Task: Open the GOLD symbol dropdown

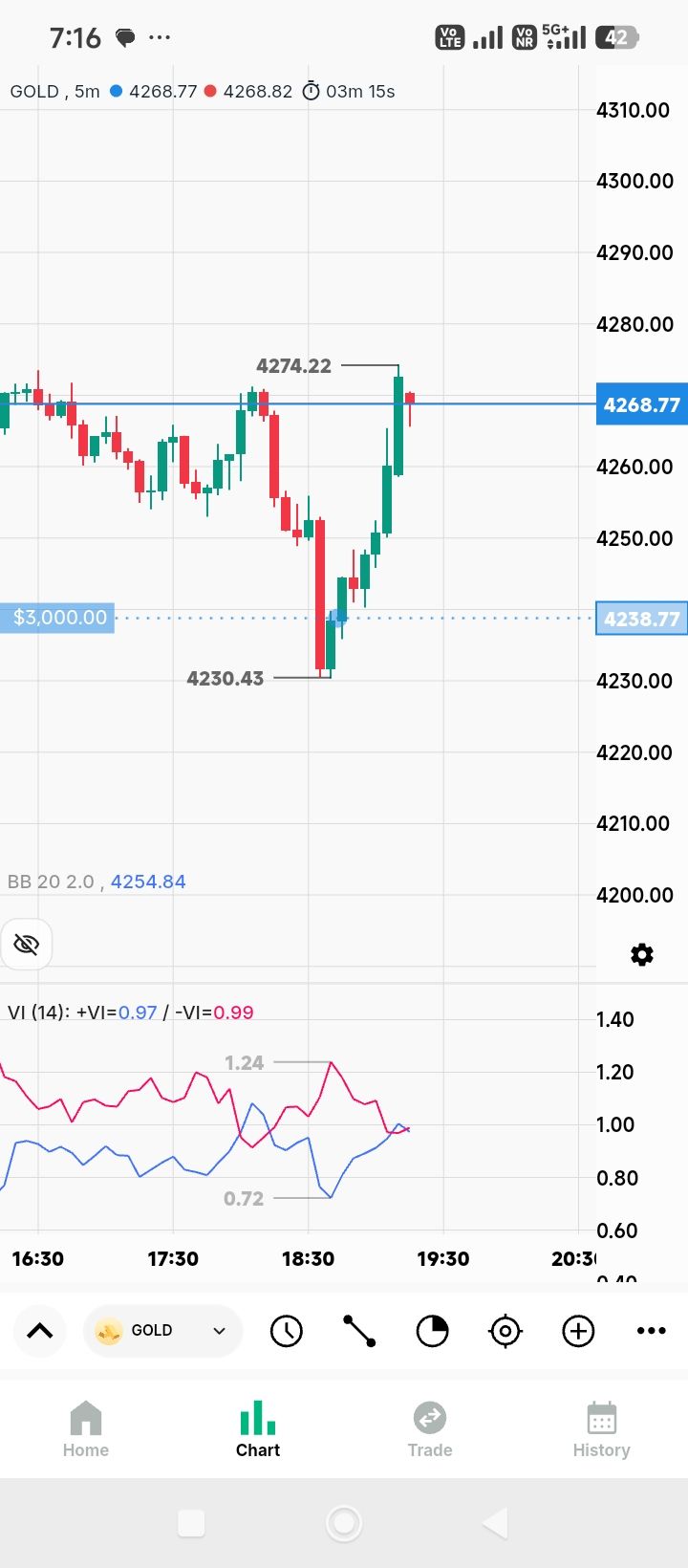Action: pos(163,1331)
